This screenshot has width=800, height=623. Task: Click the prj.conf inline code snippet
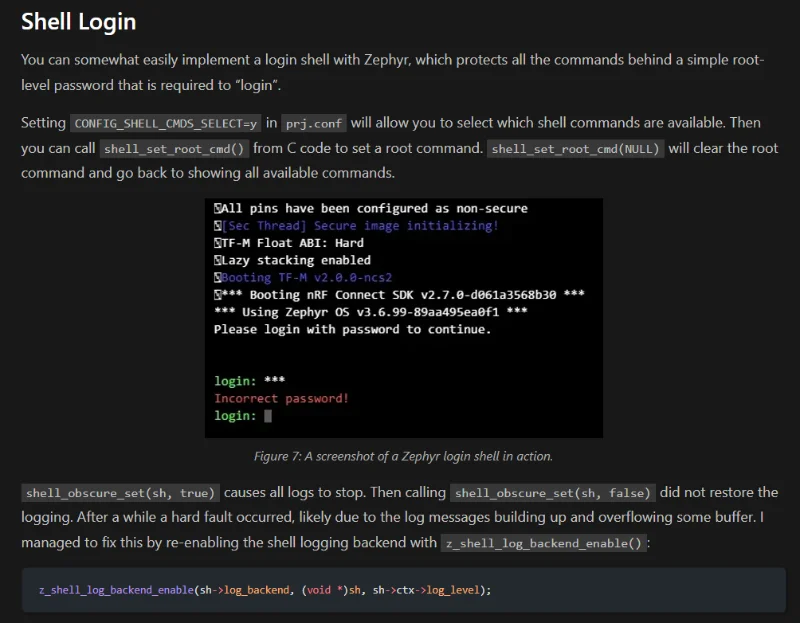coord(313,123)
